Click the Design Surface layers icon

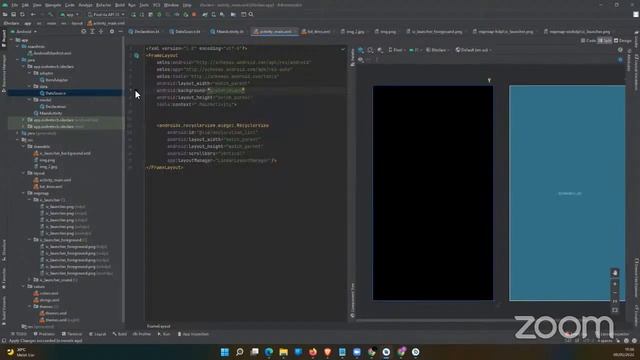[361, 50]
